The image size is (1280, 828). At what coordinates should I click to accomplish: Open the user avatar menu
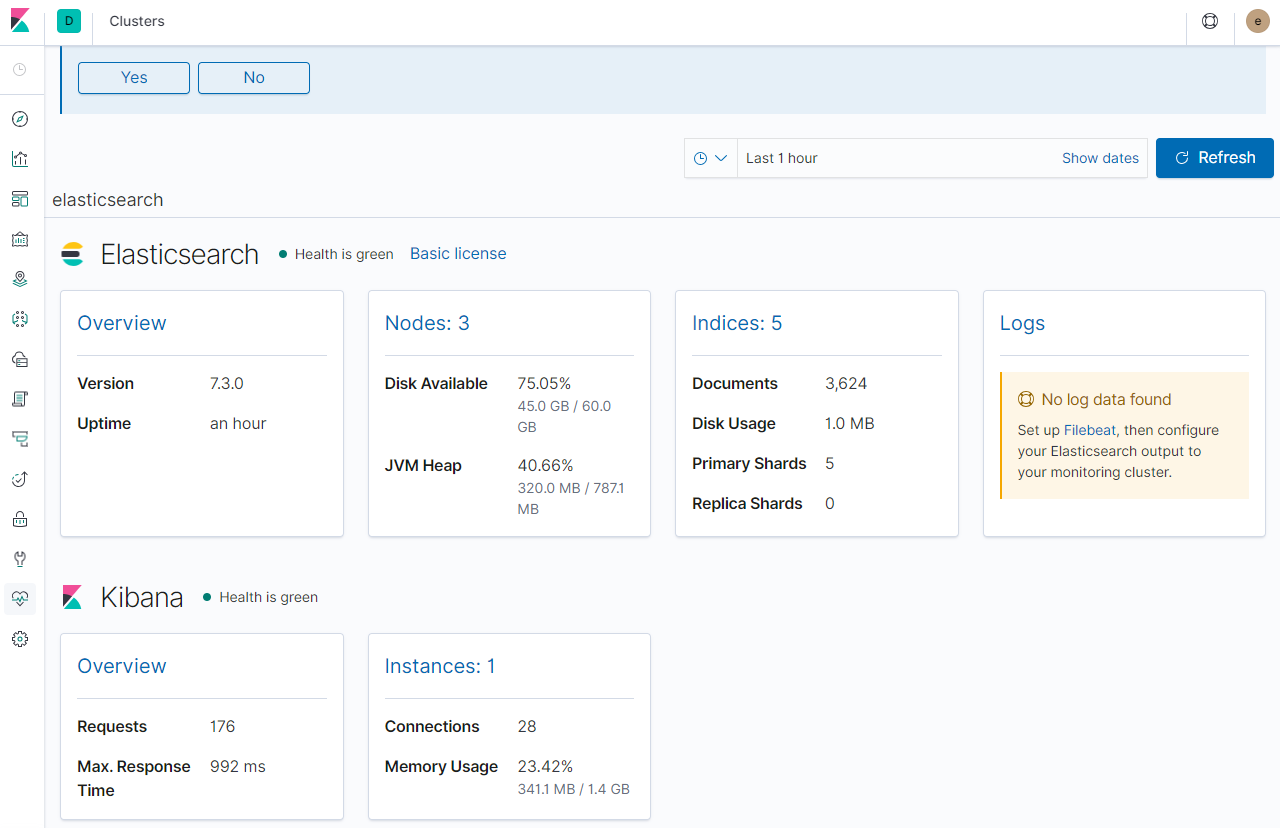pos(1258,21)
